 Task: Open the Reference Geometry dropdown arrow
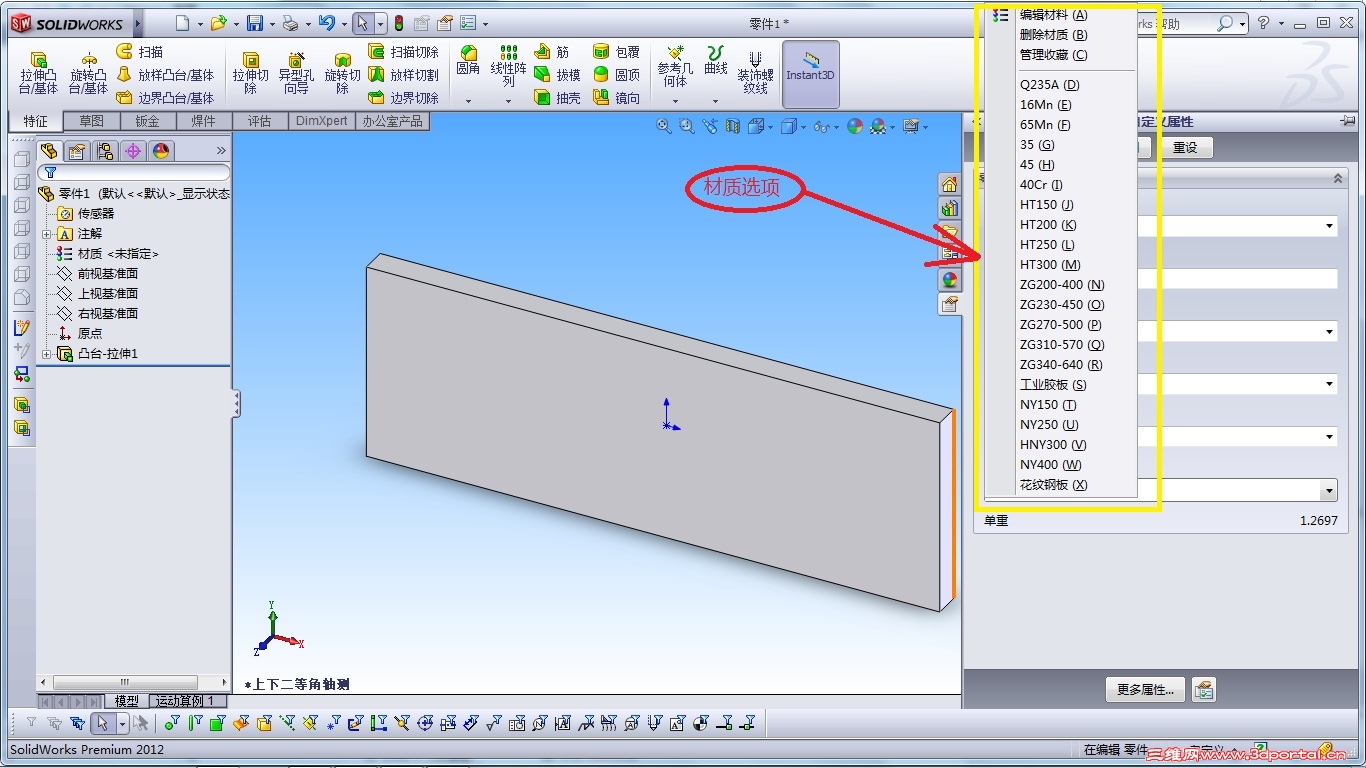[675, 100]
